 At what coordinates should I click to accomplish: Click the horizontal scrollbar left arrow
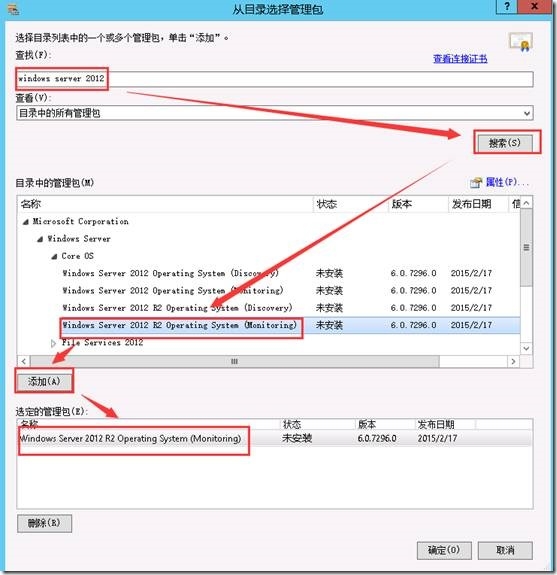pos(23,362)
